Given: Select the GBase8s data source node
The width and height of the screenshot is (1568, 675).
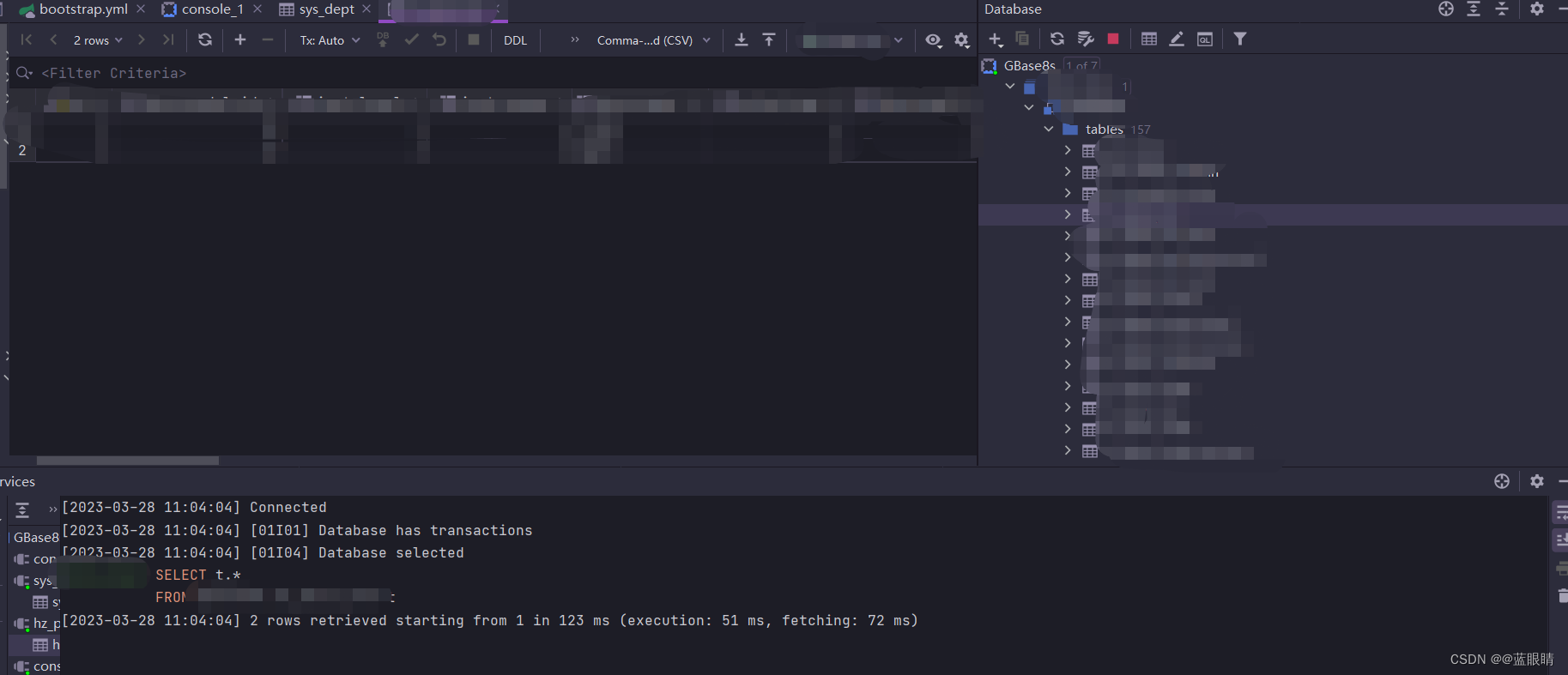Looking at the screenshot, I should pyautogui.click(x=1029, y=65).
